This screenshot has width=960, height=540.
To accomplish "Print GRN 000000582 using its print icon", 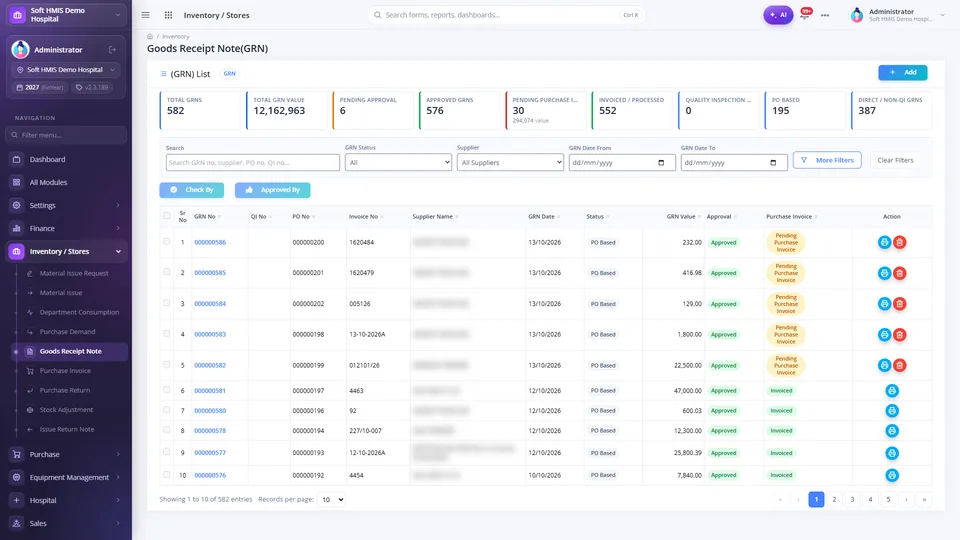I will [x=884, y=366].
